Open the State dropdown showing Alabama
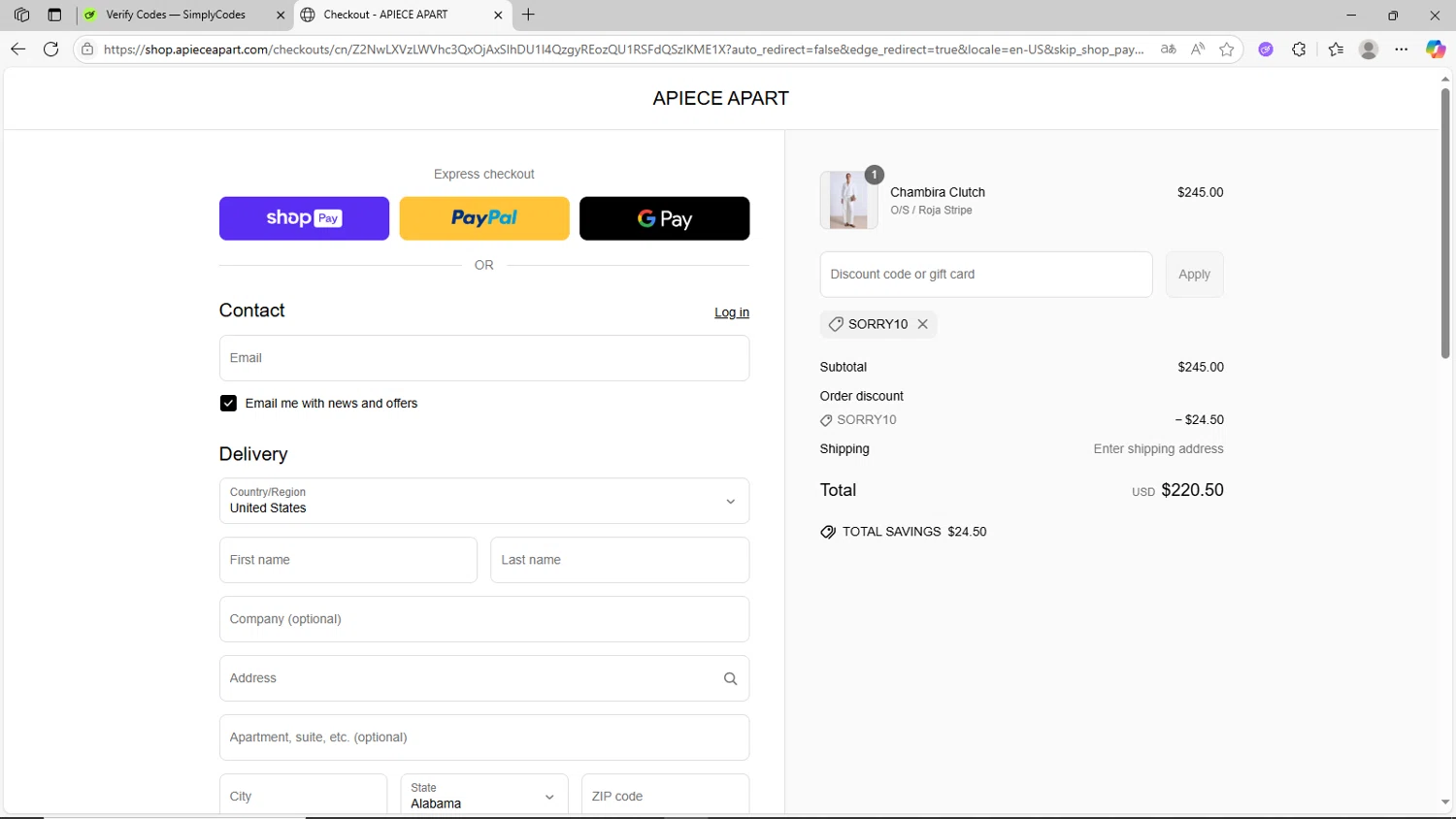Image resolution: width=1456 pixels, height=819 pixels. click(484, 796)
